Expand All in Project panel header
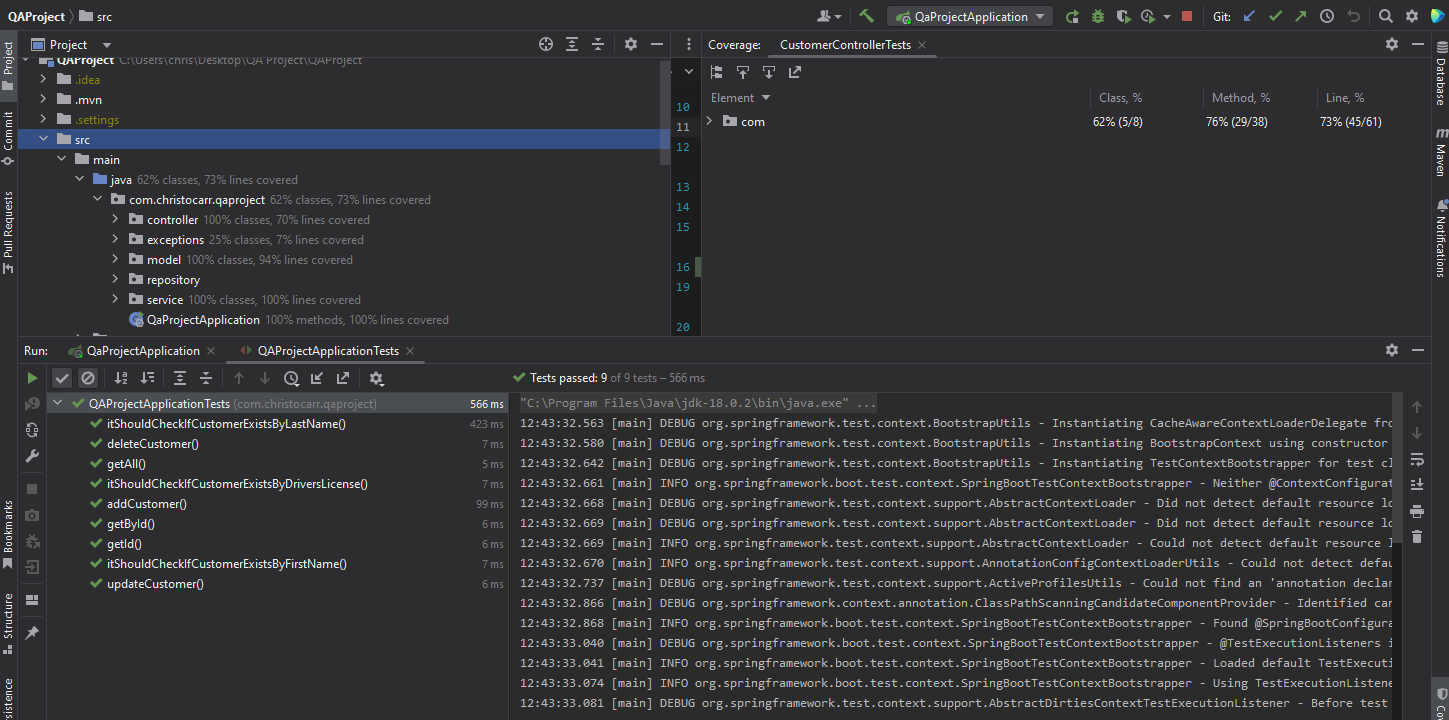This screenshot has width=1449, height=720. coord(572,44)
